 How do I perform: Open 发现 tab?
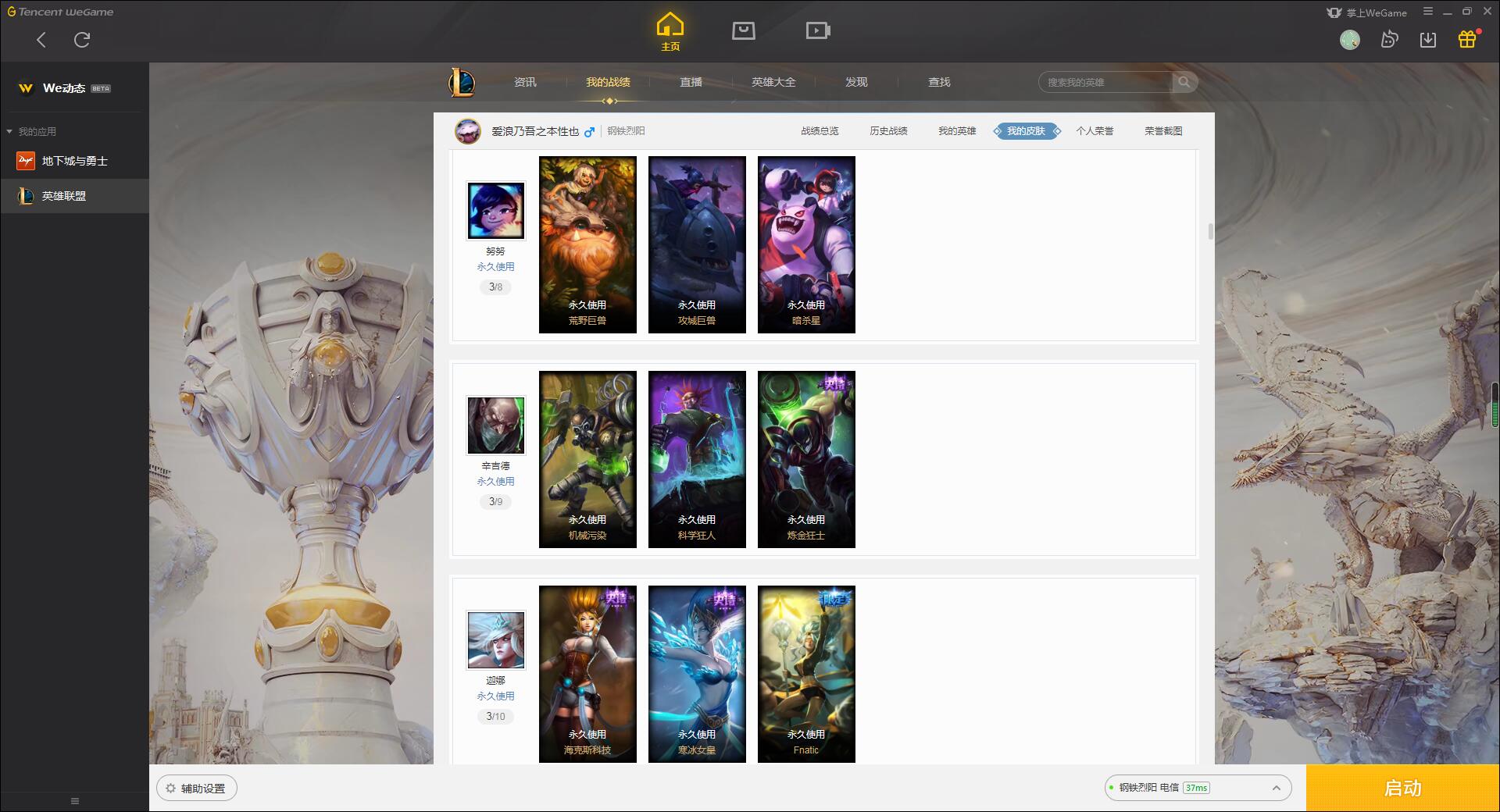click(856, 82)
